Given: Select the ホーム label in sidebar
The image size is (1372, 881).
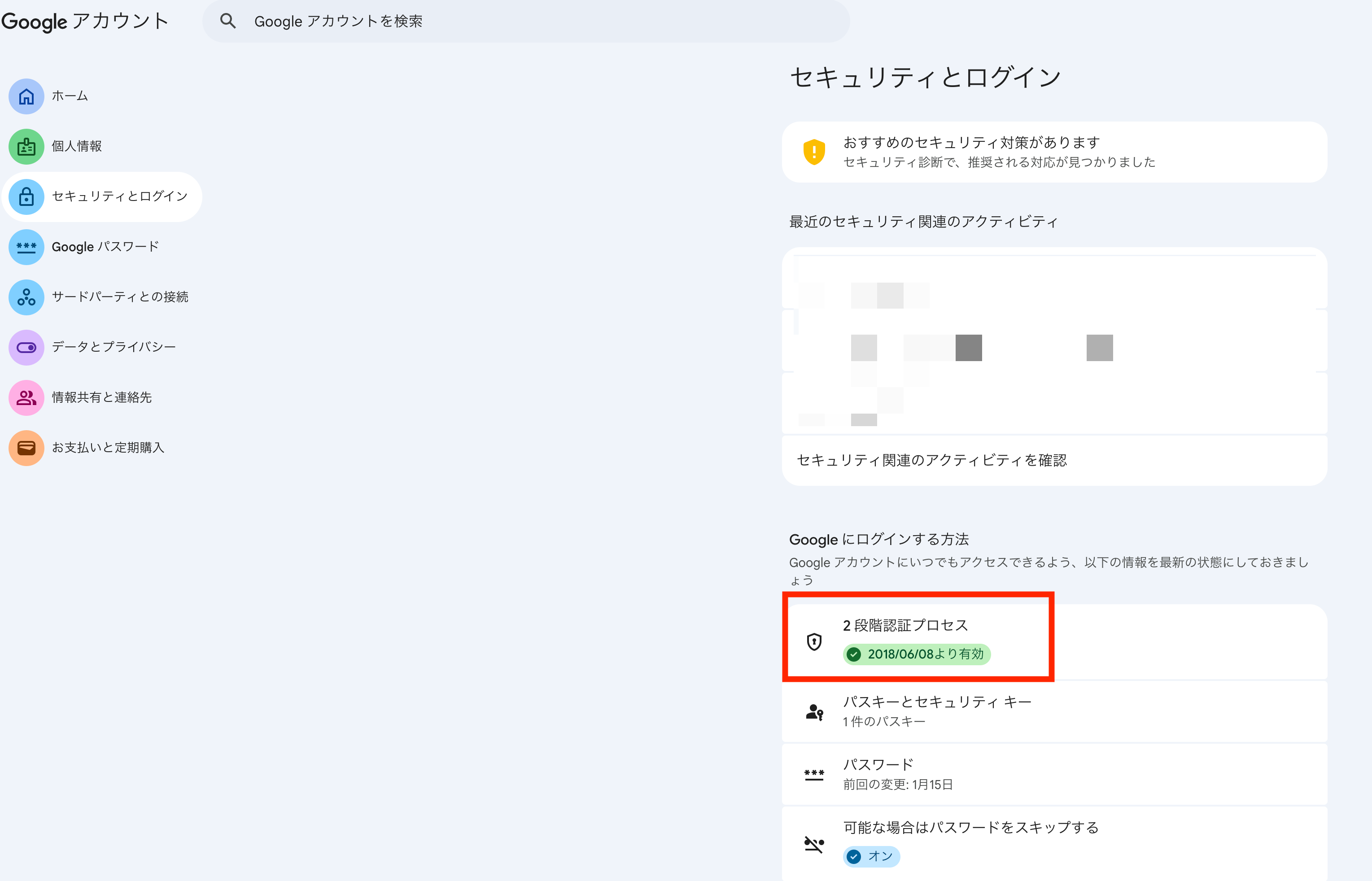Looking at the screenshot, I should (70, 96).
